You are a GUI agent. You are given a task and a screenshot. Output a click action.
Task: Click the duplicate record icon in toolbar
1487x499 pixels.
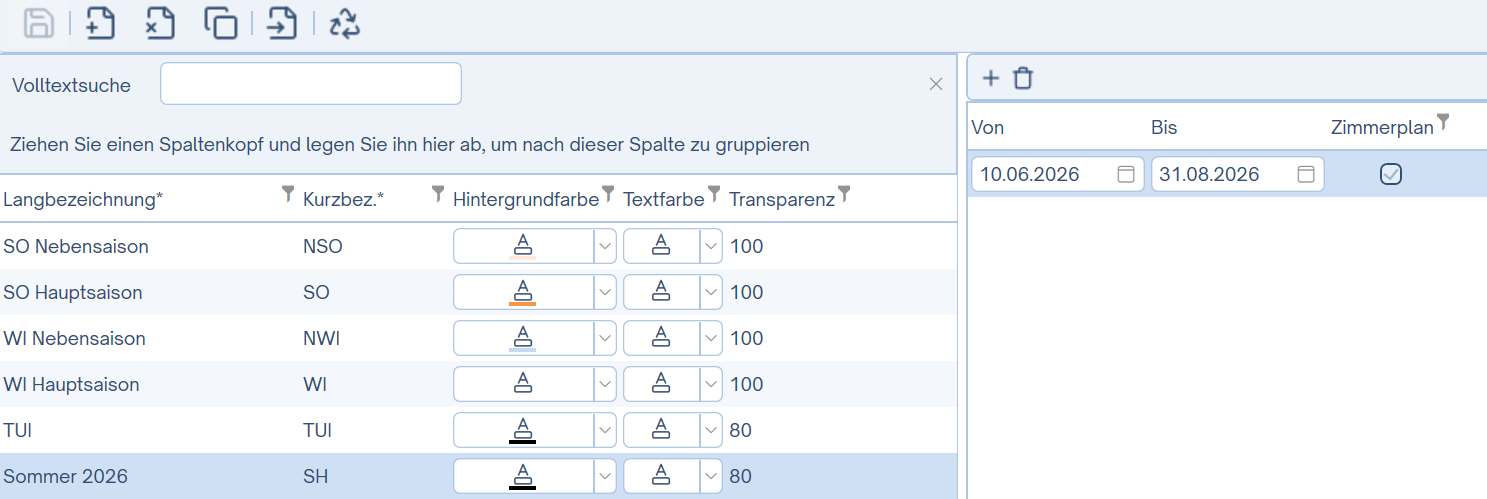point(220,23)
